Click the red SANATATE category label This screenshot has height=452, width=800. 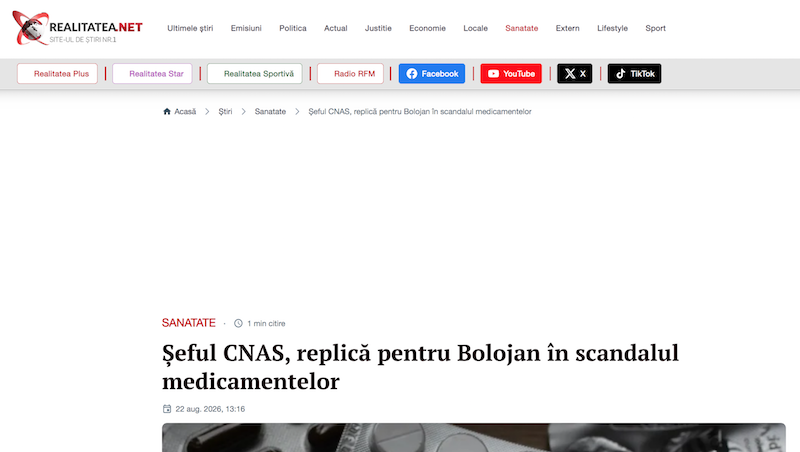click(x=189, y=323)
